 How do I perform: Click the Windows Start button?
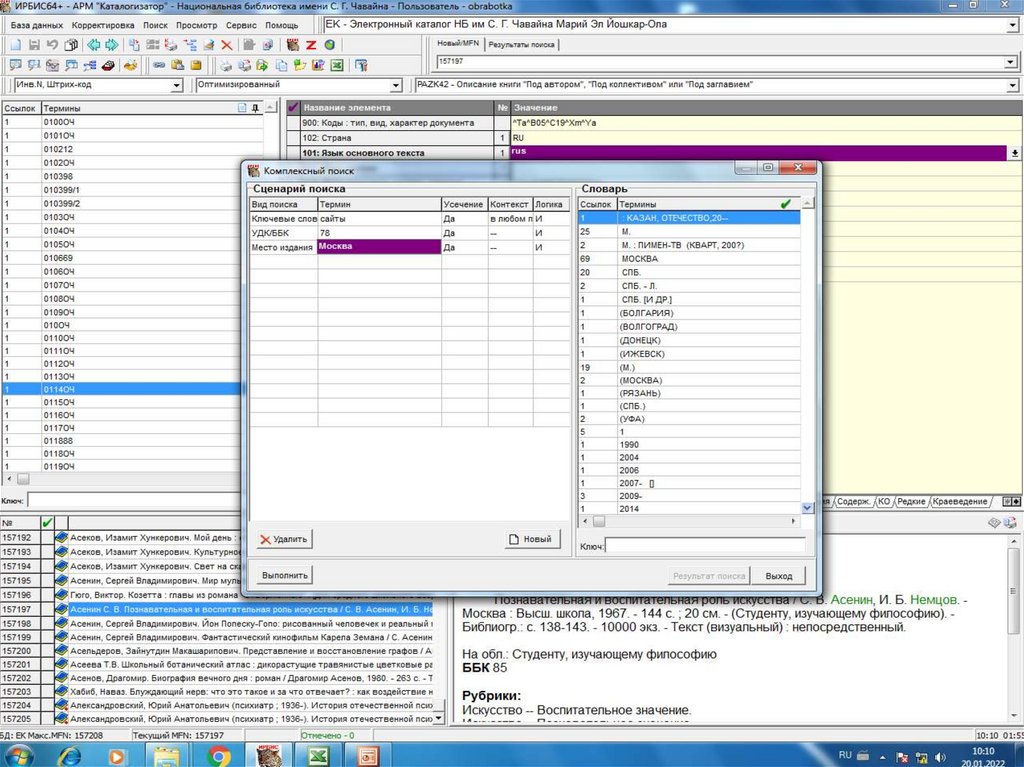click(x=18, y=755)
